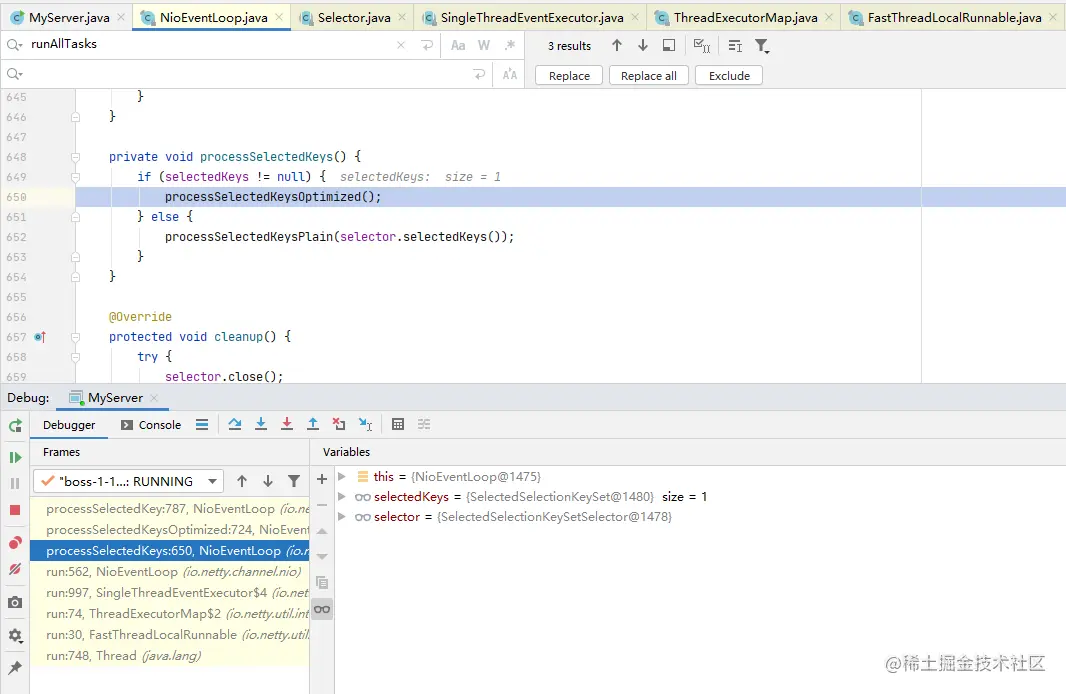Click Force Step Into red arrow
The height and width of the screenshot is (694, 1066).
(287, 424)
